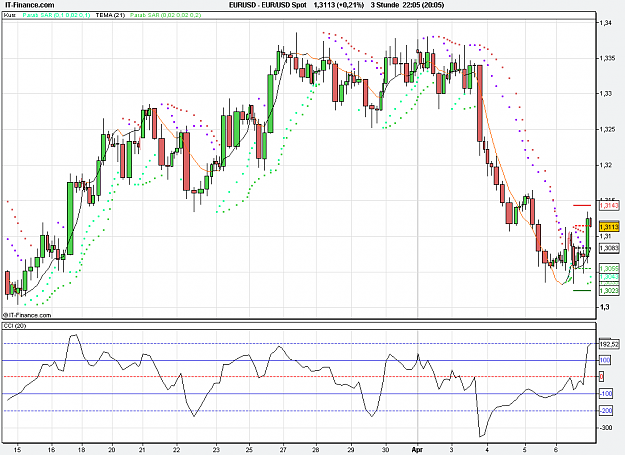Screen dimensions: 625x455
Task: Select the 'Parab SAR (0,02 0,02 0,2)' legend entry
Action: point(165,15)
